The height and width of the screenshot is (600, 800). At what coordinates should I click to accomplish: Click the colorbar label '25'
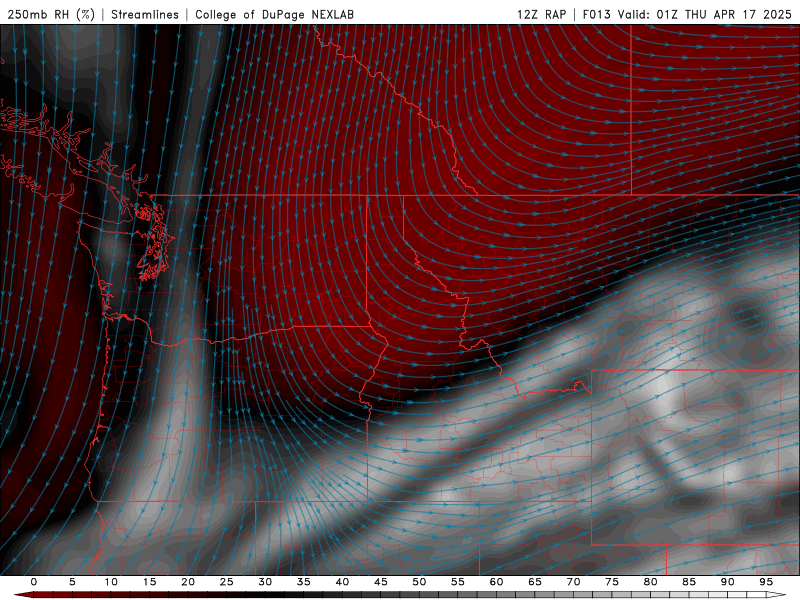click(x=227, y=582)
